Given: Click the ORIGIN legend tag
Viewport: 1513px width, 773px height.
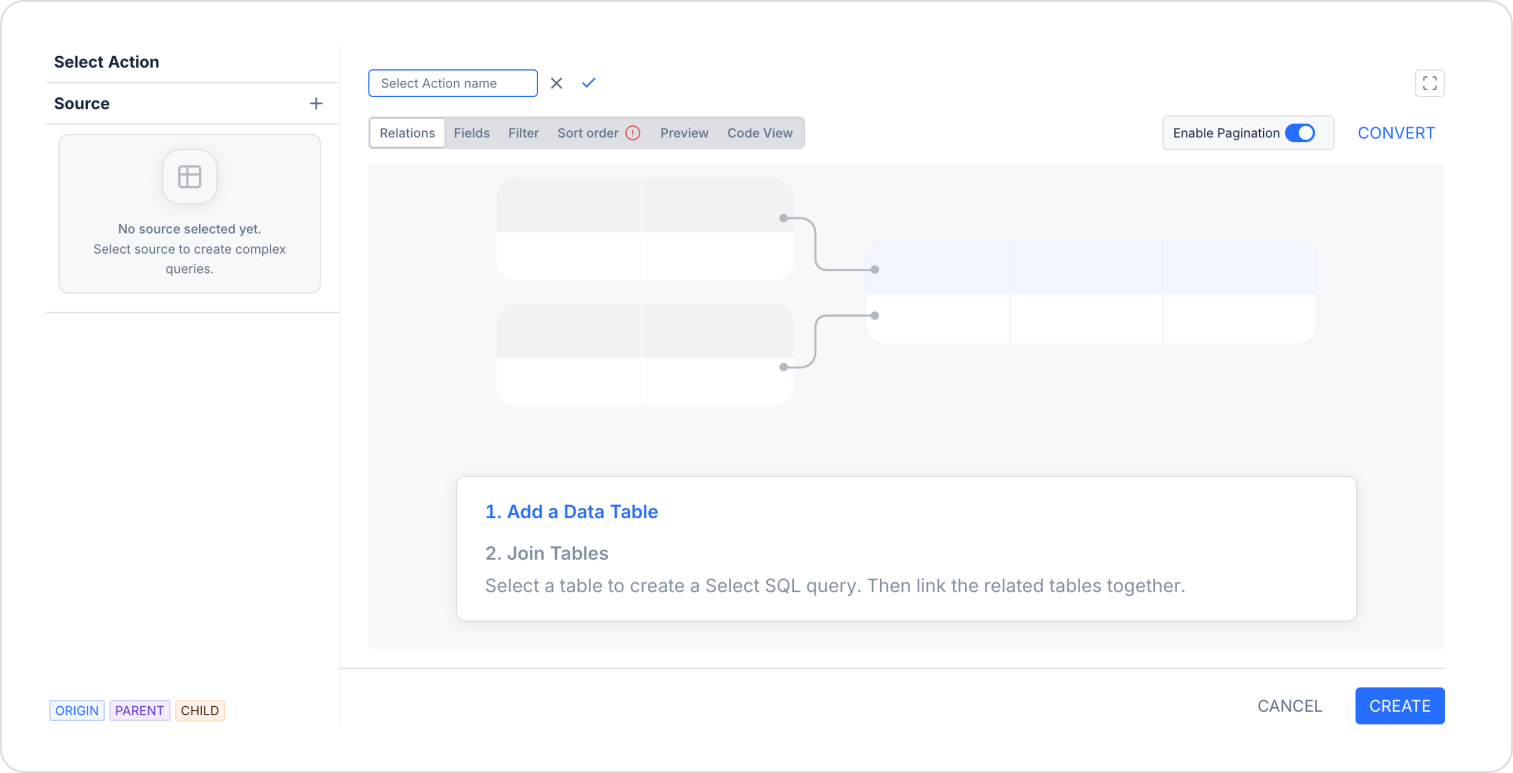Looking at the screenshot, I should coord(77,711).
